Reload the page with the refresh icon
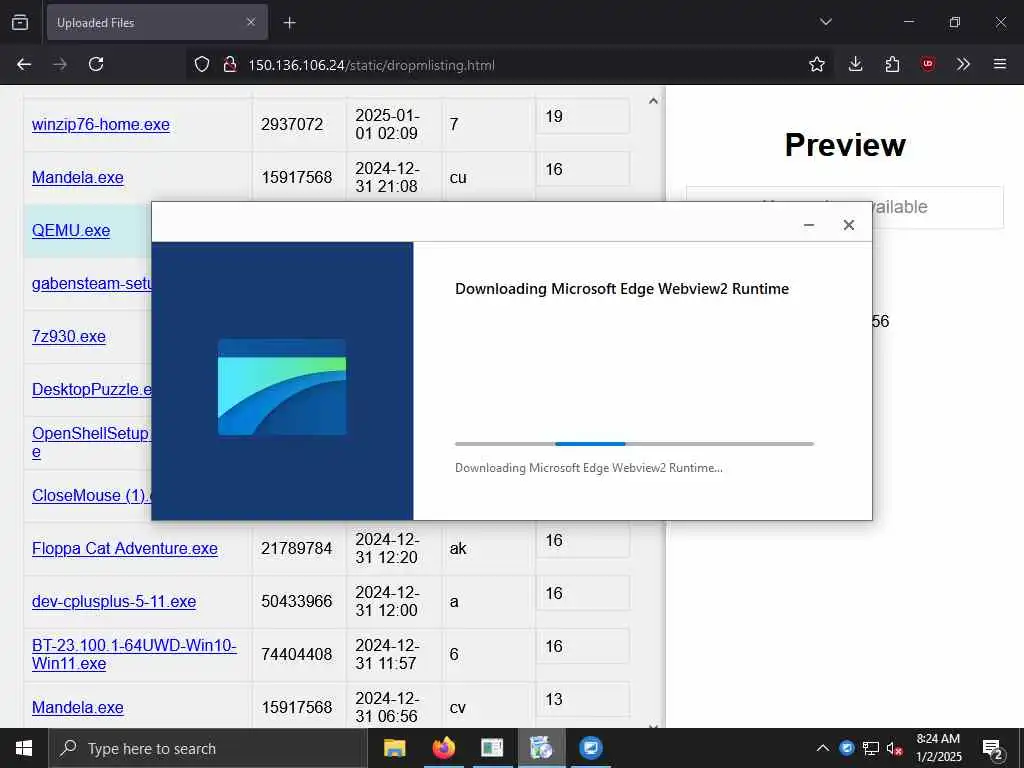The height and width of the screenshot is (768, 1024). click(96, 64)
